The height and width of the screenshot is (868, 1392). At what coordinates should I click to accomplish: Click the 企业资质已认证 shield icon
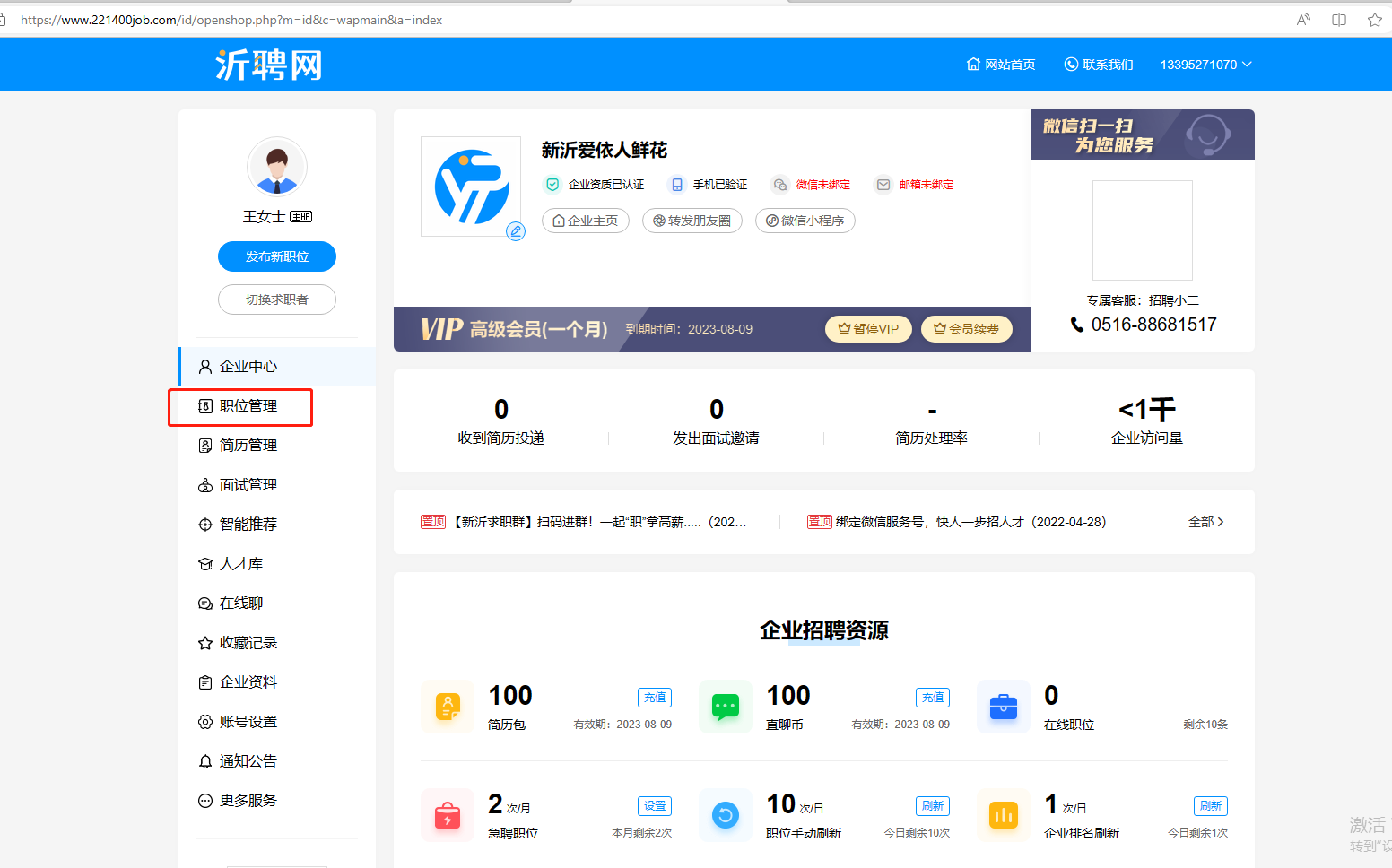(x=552, y=185)
